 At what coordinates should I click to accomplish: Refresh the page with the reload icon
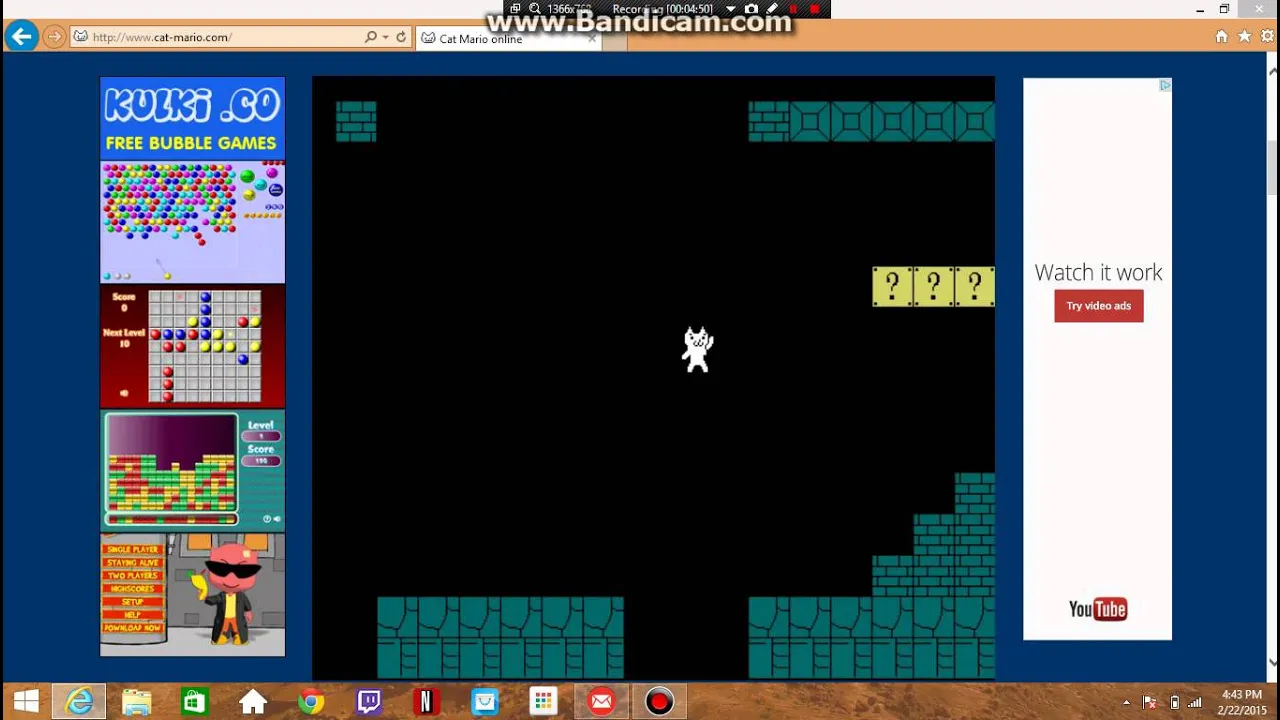401,37
